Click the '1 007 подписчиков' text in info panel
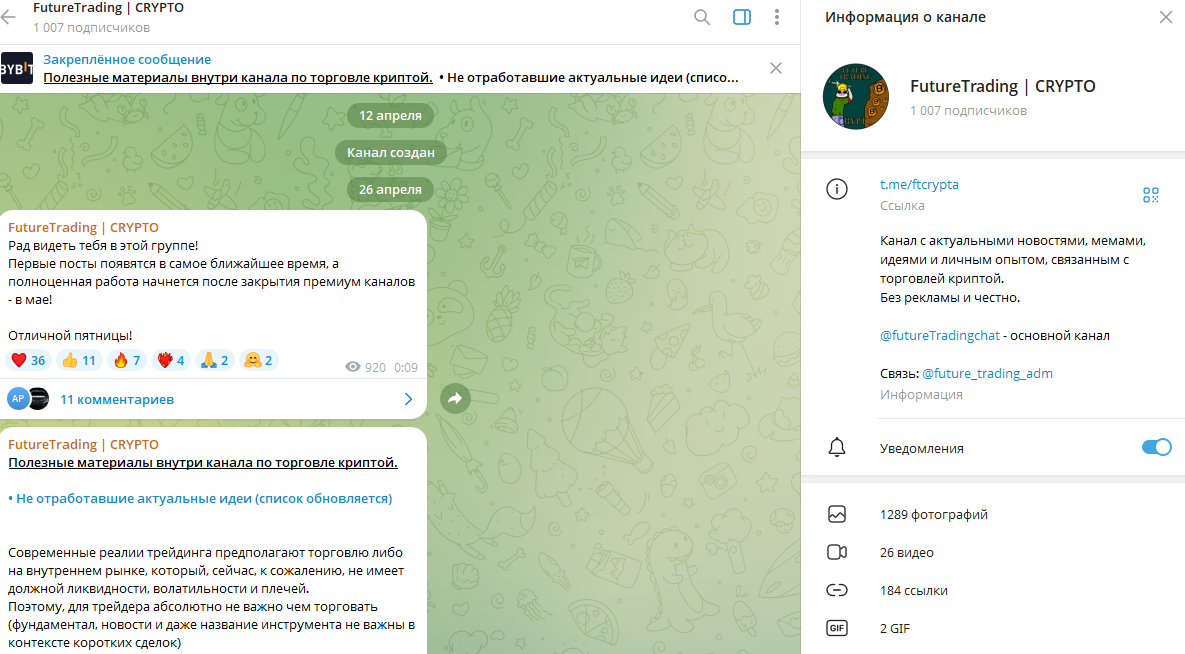This screenshot has height=654, width=1185. point(968,110)
